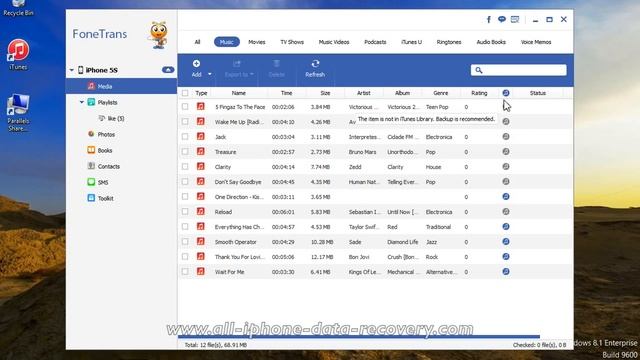Click iTunes status icon for Jack row
This screenshot has height=360, width=640.
pos(506,137)
